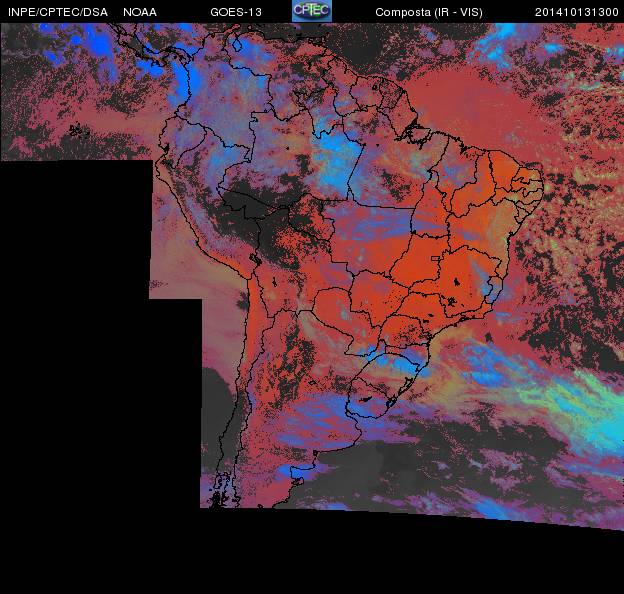Click the NOAA label in the header
The image size is (624, 594).
pos(140,12)
